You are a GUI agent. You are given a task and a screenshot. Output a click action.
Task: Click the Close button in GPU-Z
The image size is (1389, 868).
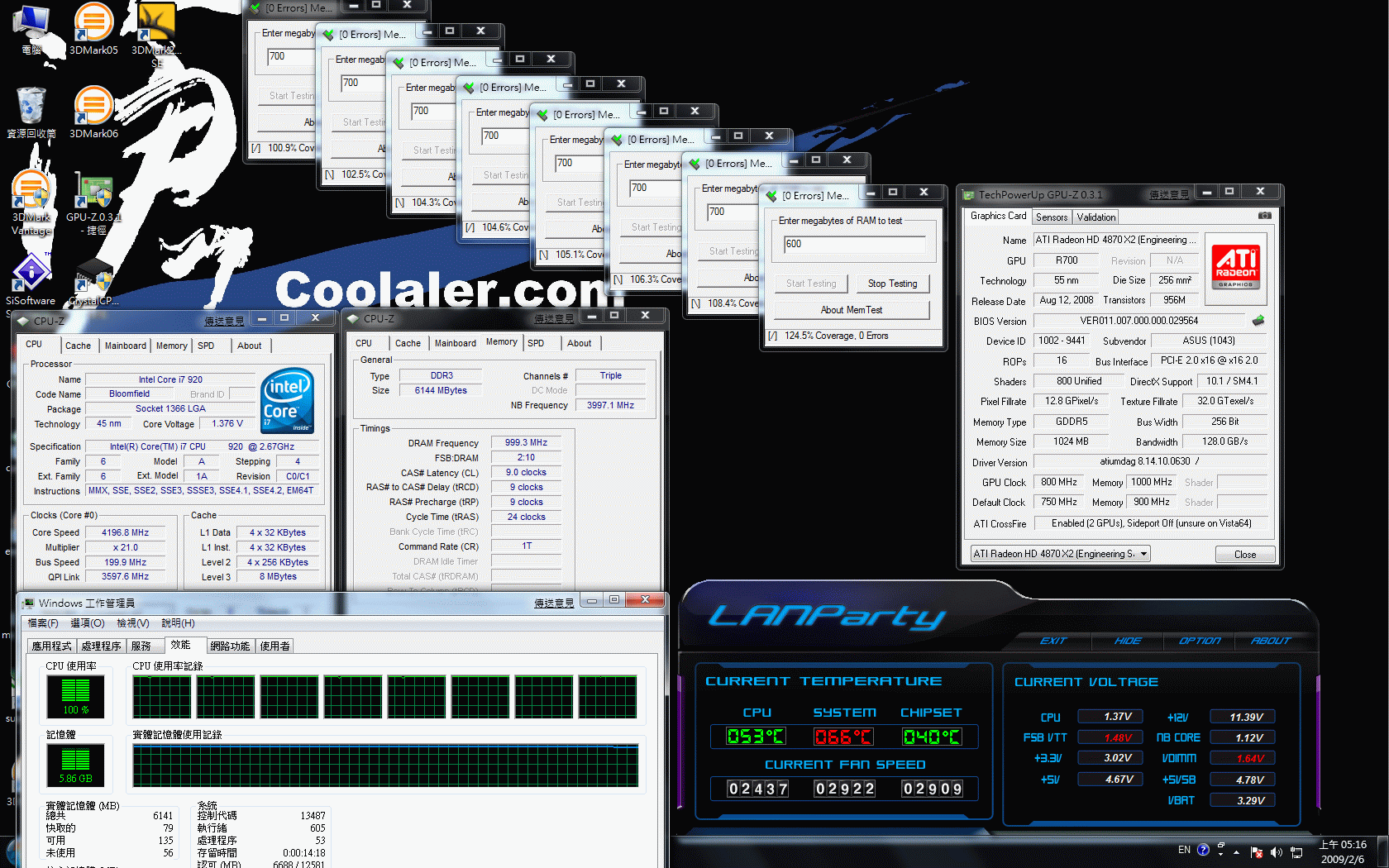click(x=1244, y=555)
